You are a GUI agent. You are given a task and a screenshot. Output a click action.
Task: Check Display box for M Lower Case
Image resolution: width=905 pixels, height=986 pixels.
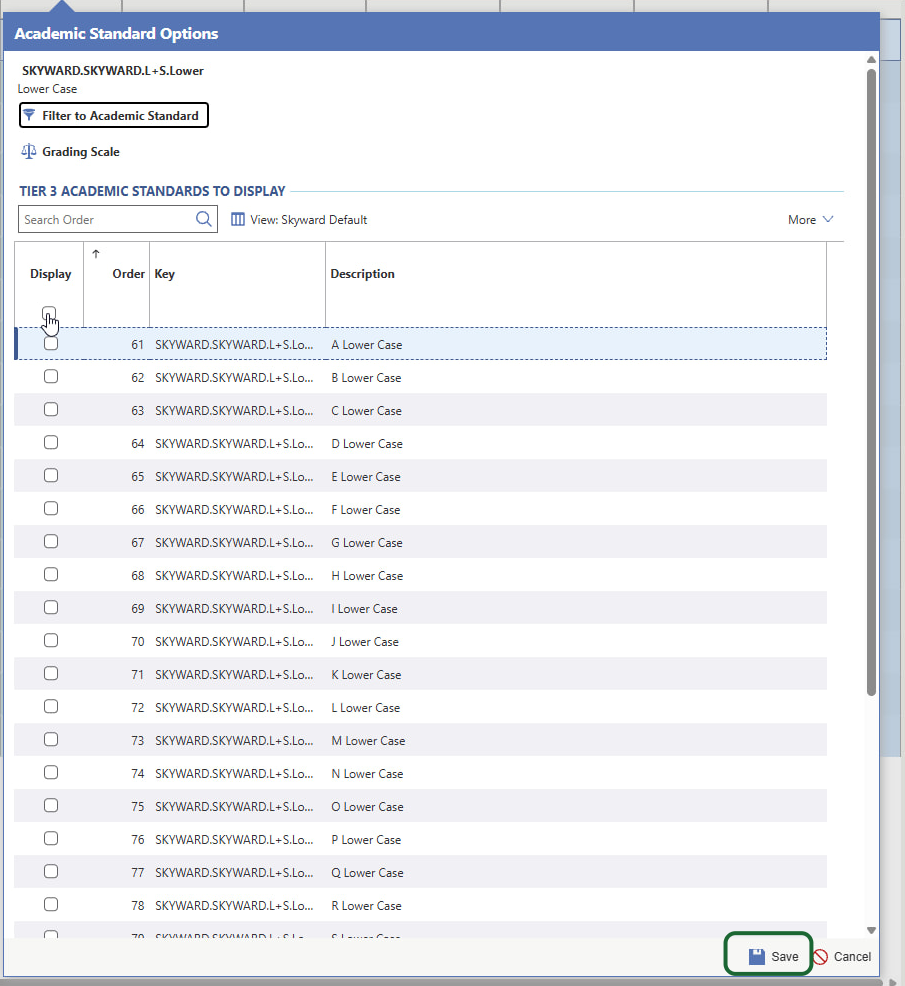click(51, 740)
